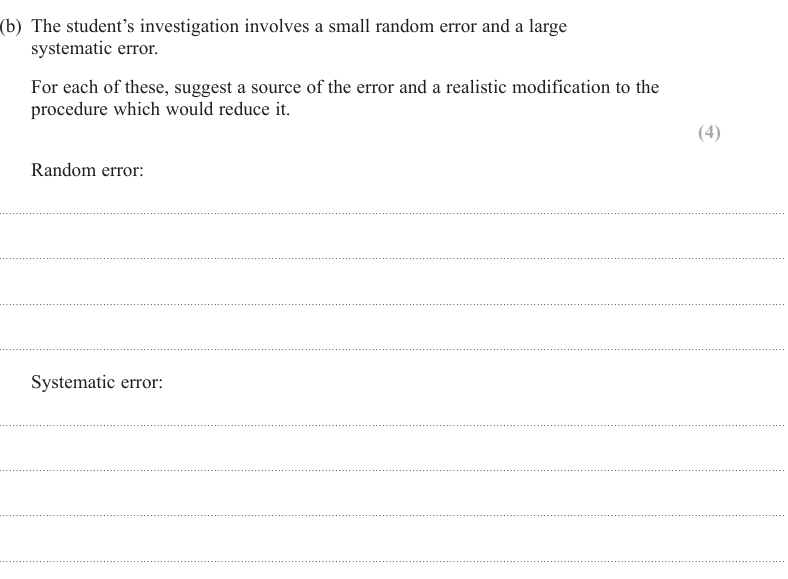This screenshot has height=579, width=788.
Task: Select the "Systematic error:" heading
Action: point(97,382)
